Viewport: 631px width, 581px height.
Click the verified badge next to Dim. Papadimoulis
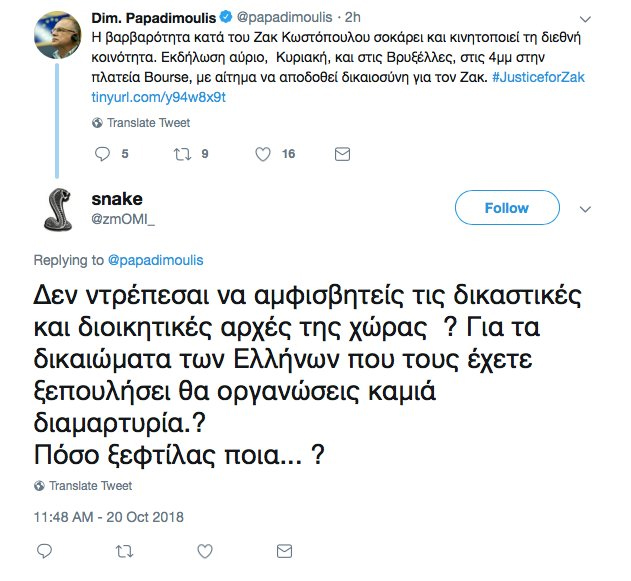(226, 17)
